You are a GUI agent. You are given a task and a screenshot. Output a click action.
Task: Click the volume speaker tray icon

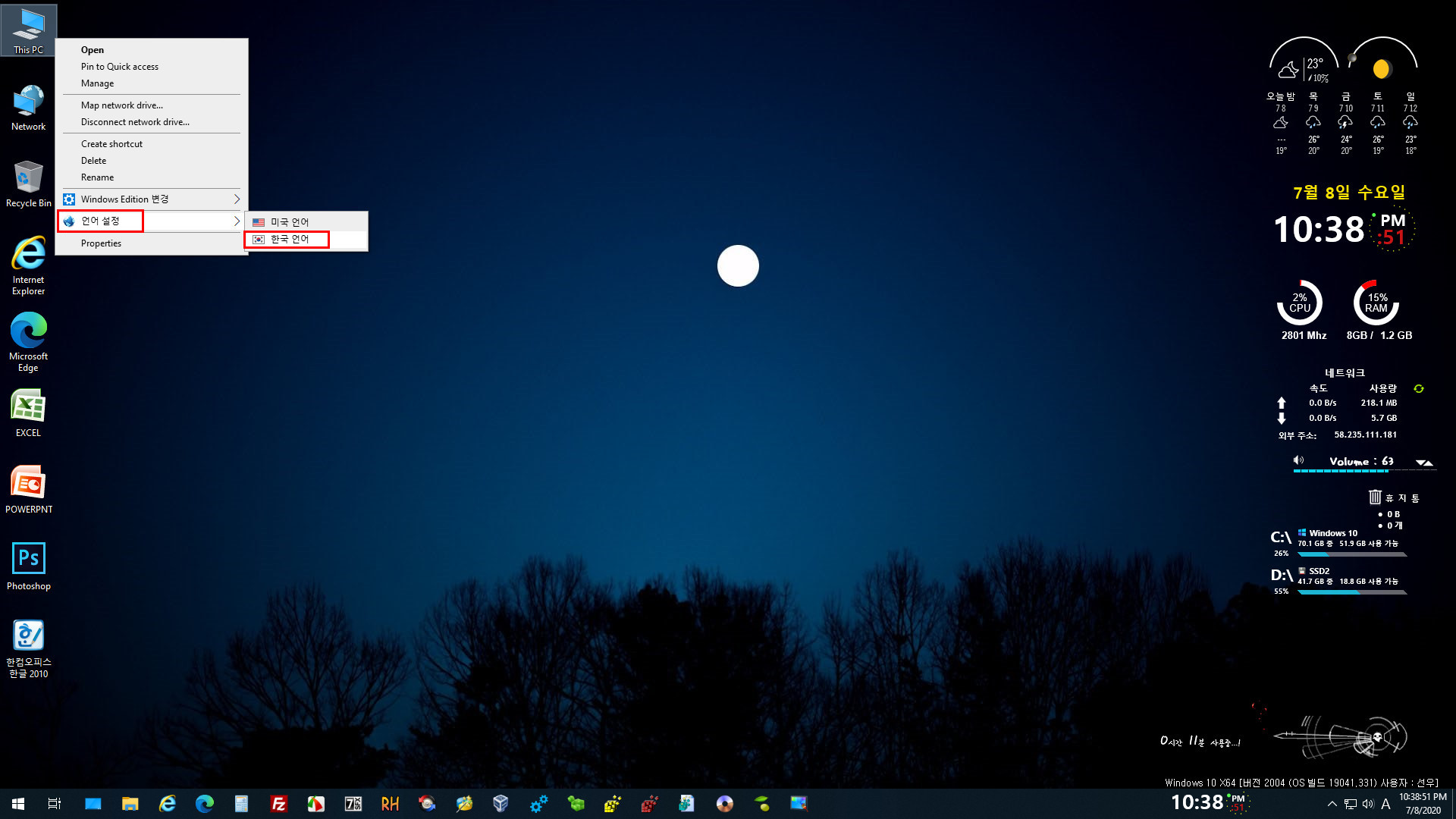(1368, 805)
